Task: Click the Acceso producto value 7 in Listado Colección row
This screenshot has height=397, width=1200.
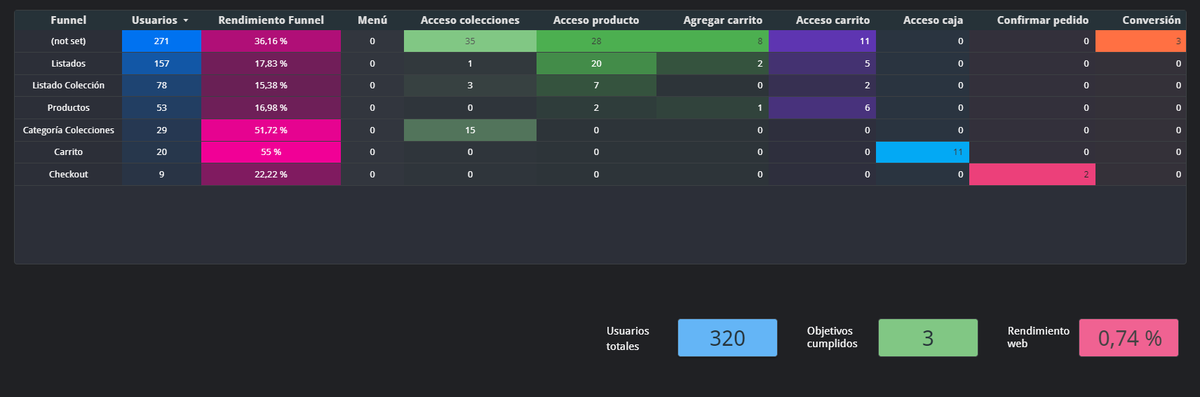Action: click(596, 85)
